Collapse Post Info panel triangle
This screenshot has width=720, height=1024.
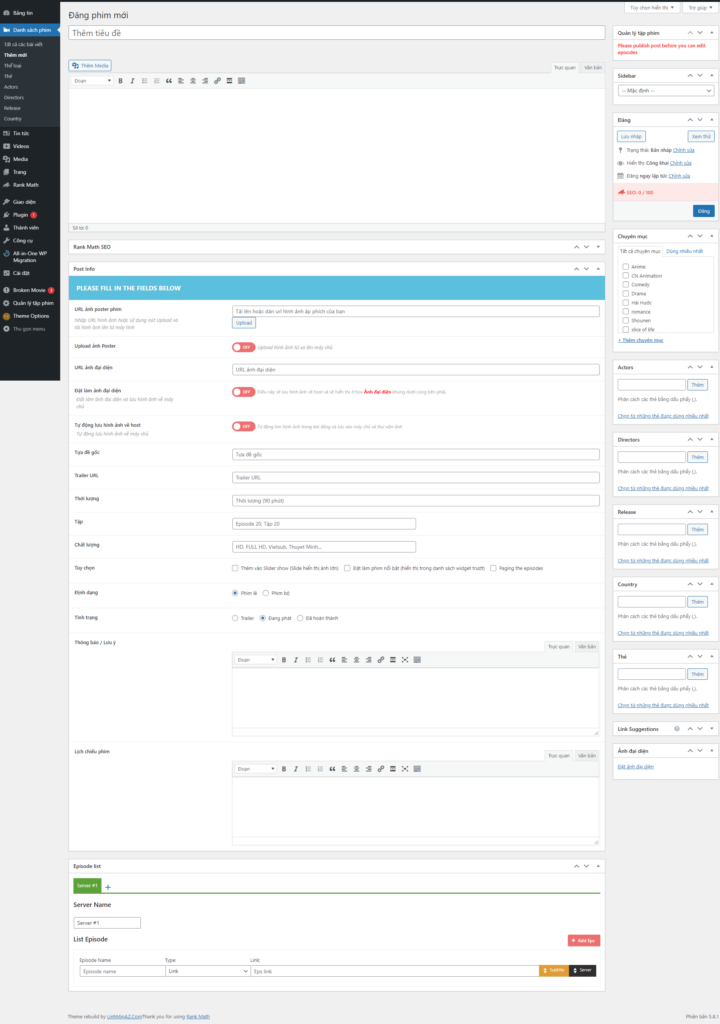pyautogui.click(x=598, y=269)
